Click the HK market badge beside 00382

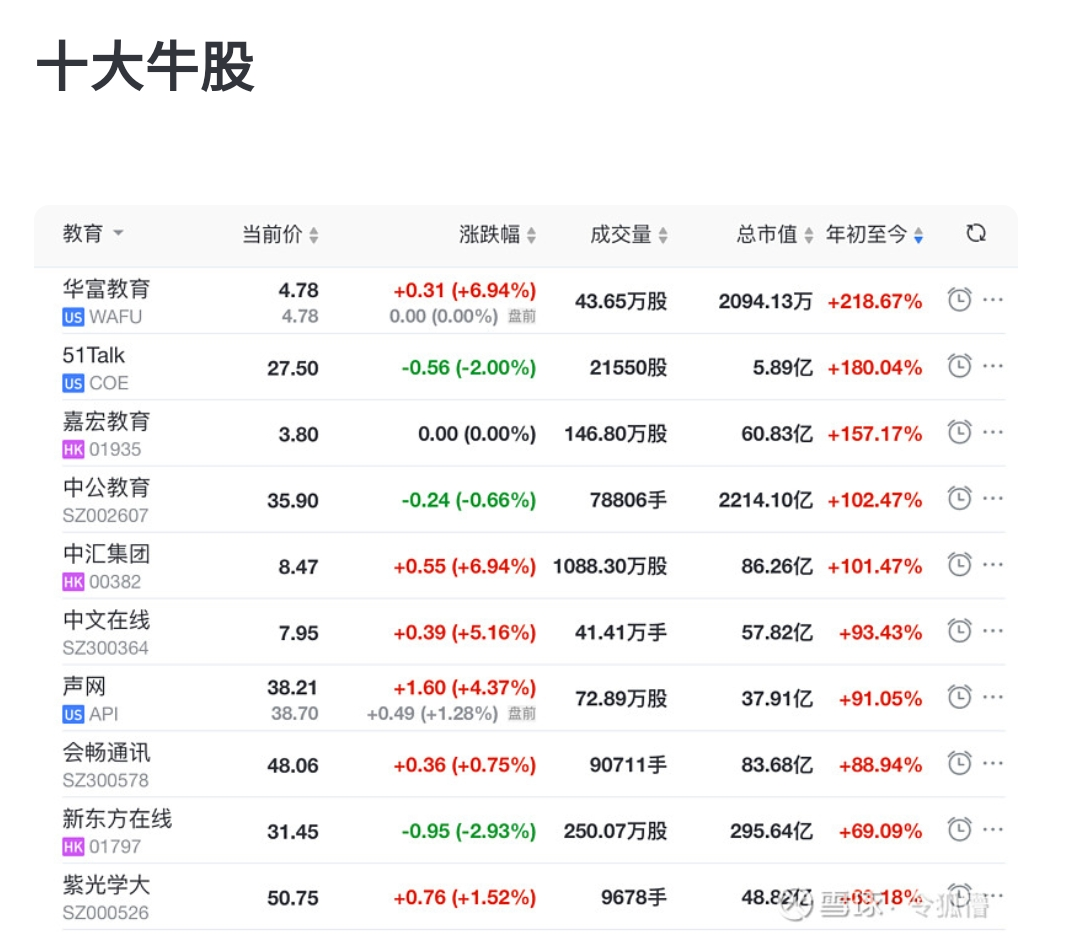click(73, 582)
